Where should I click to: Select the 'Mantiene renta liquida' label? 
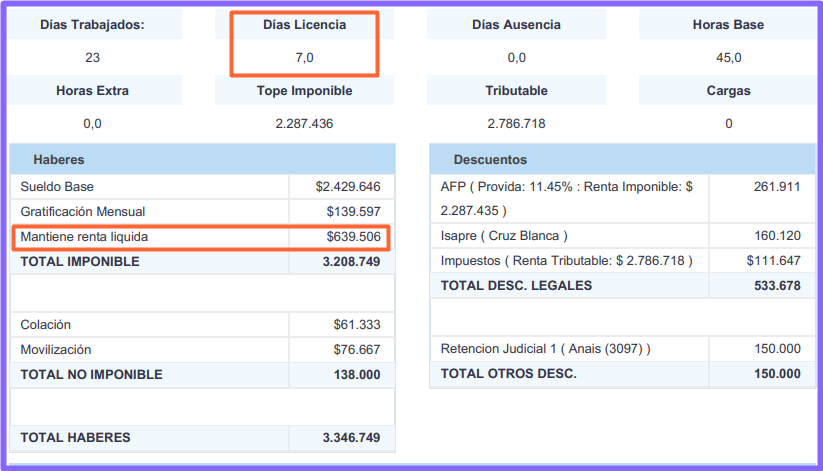(x=84, y=237)
